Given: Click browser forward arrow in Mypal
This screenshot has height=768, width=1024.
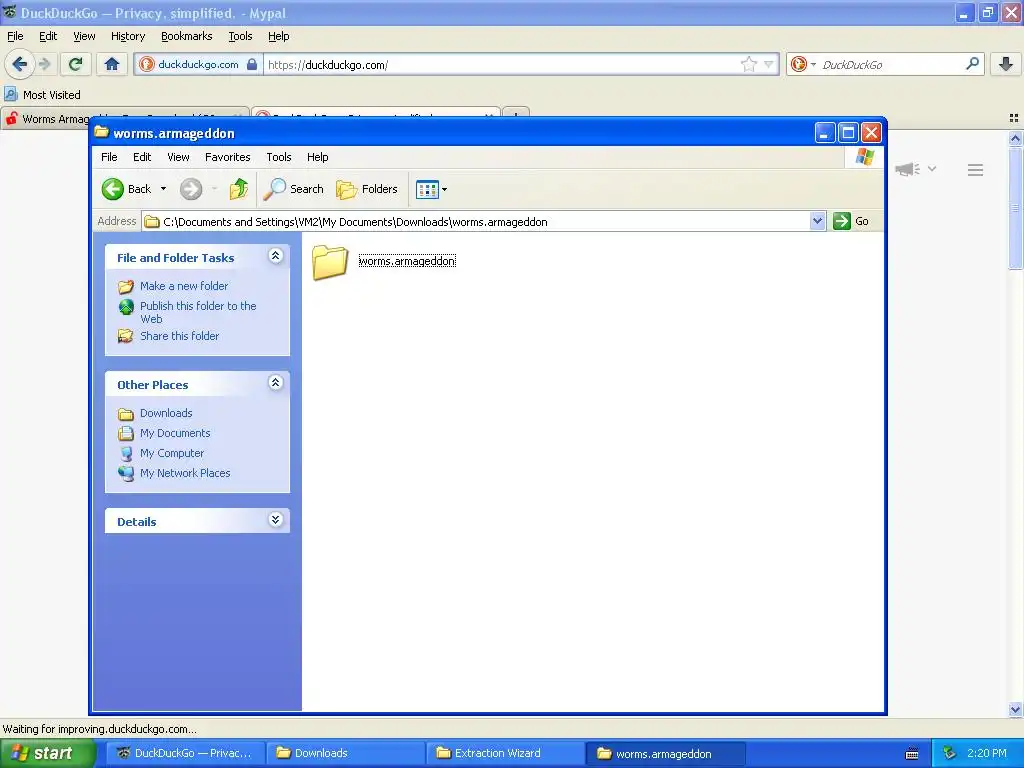Looking at the screenshot, I should 45,64.
